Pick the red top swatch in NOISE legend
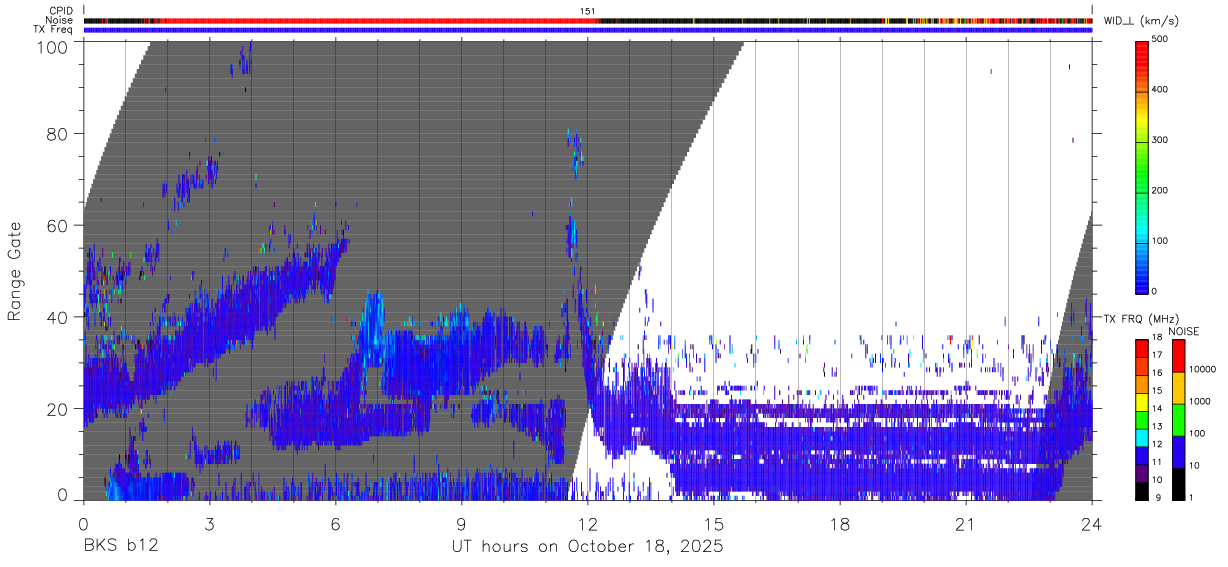This screenshot has height=567, width=1228. [x=1179, y=356]
